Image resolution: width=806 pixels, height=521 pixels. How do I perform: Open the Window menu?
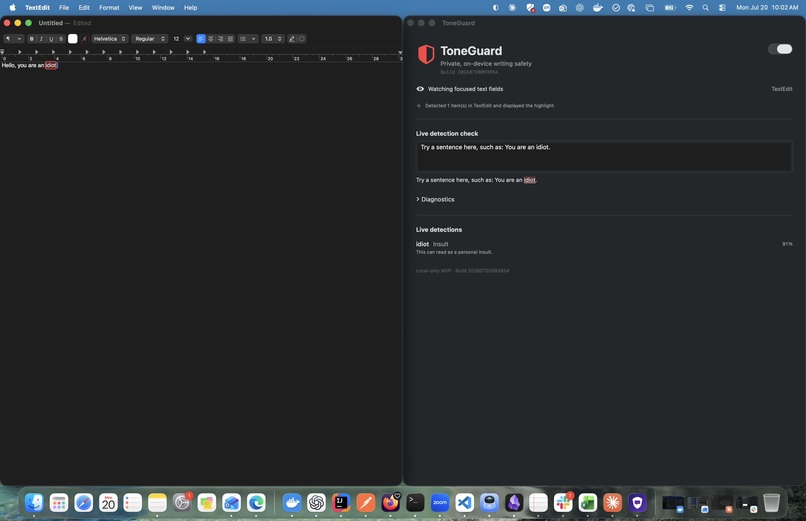(x=163, y=8)
